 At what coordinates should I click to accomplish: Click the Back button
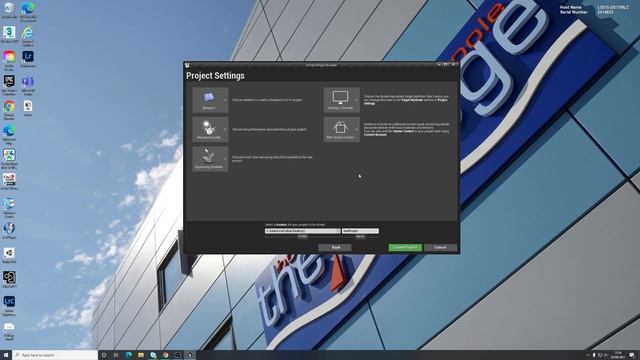(x=335, y=247)
